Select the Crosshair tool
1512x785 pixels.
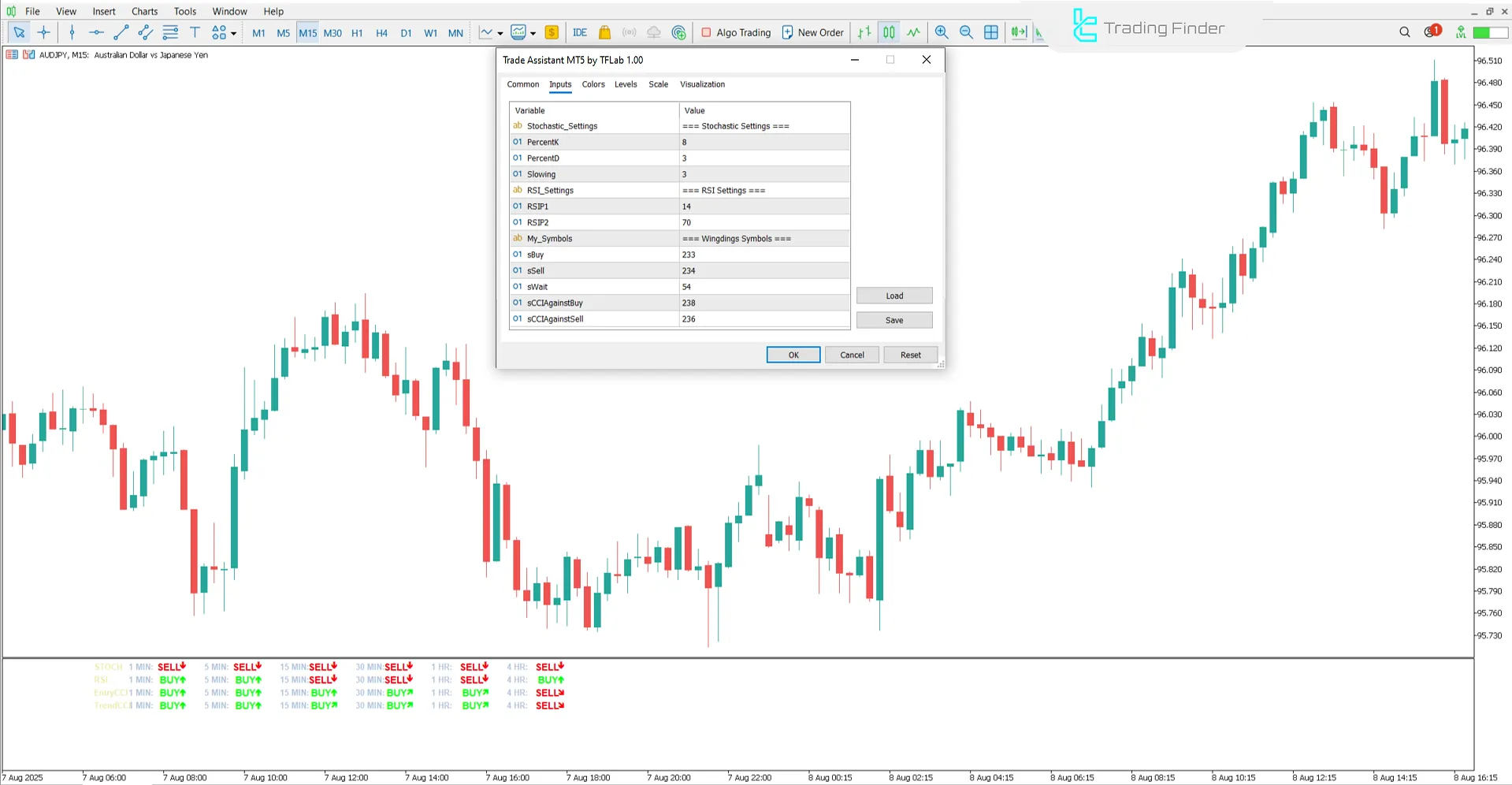[x=44, y=32]
